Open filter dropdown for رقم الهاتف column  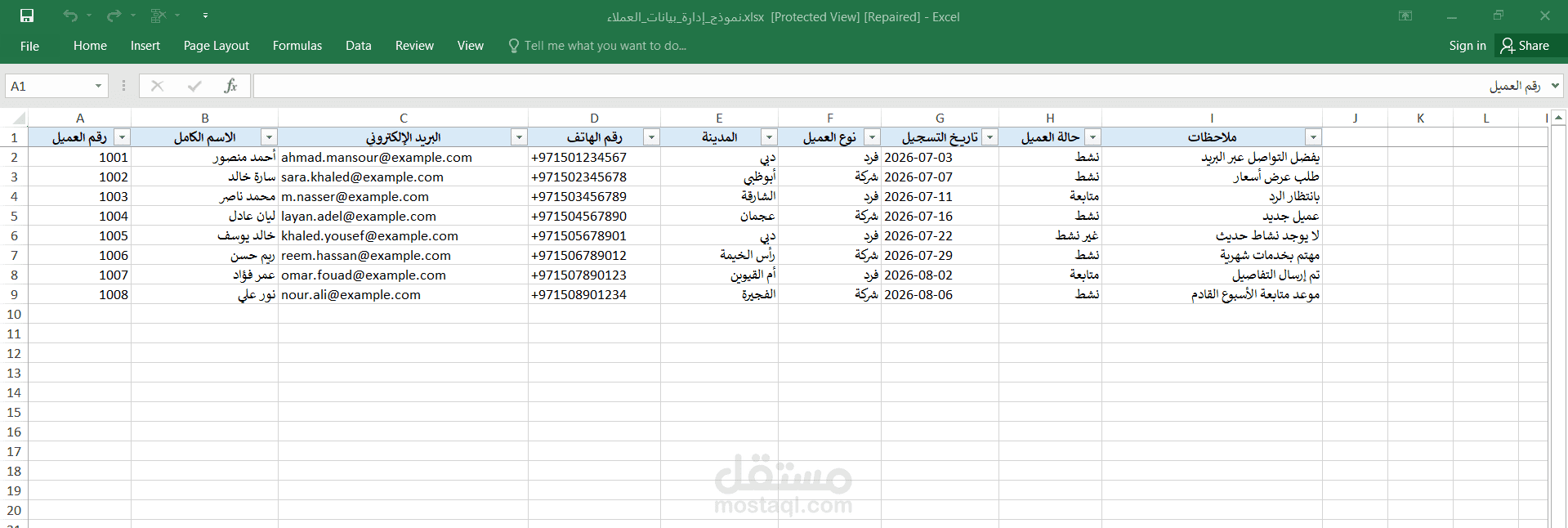coord(651,137)
